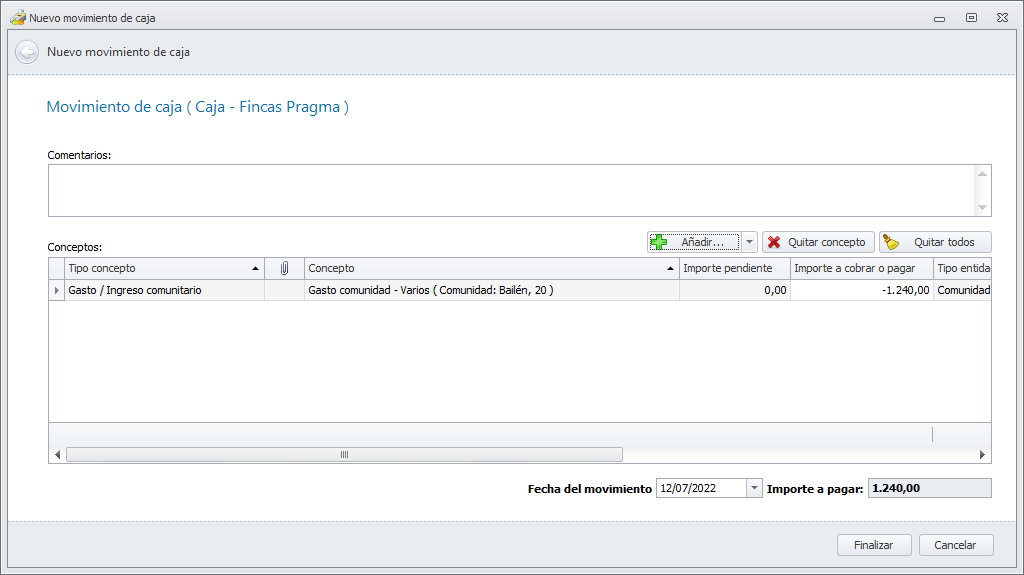
Task: Click the Comentarios scroll down arrow
Action: pyautogui.click(x=982, y=207)
